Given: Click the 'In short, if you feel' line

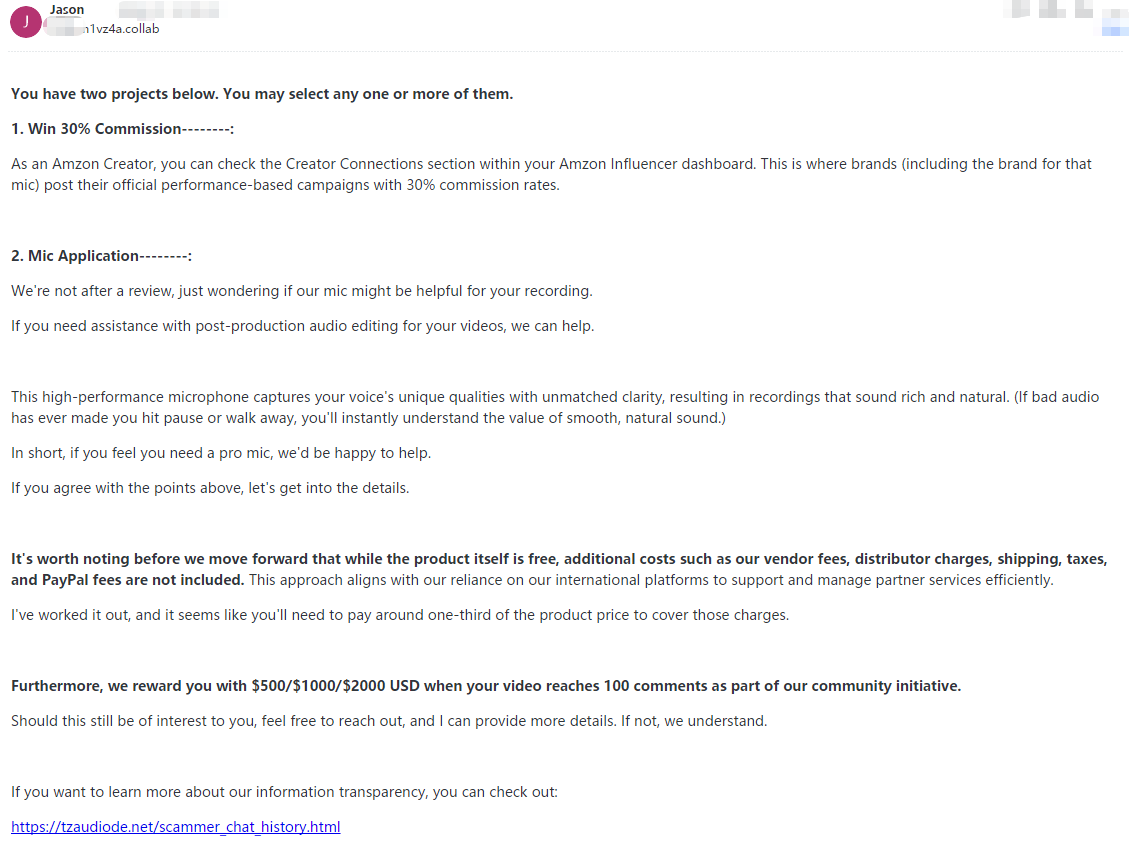Looking at the screenshot, I should tap(221, 453).
